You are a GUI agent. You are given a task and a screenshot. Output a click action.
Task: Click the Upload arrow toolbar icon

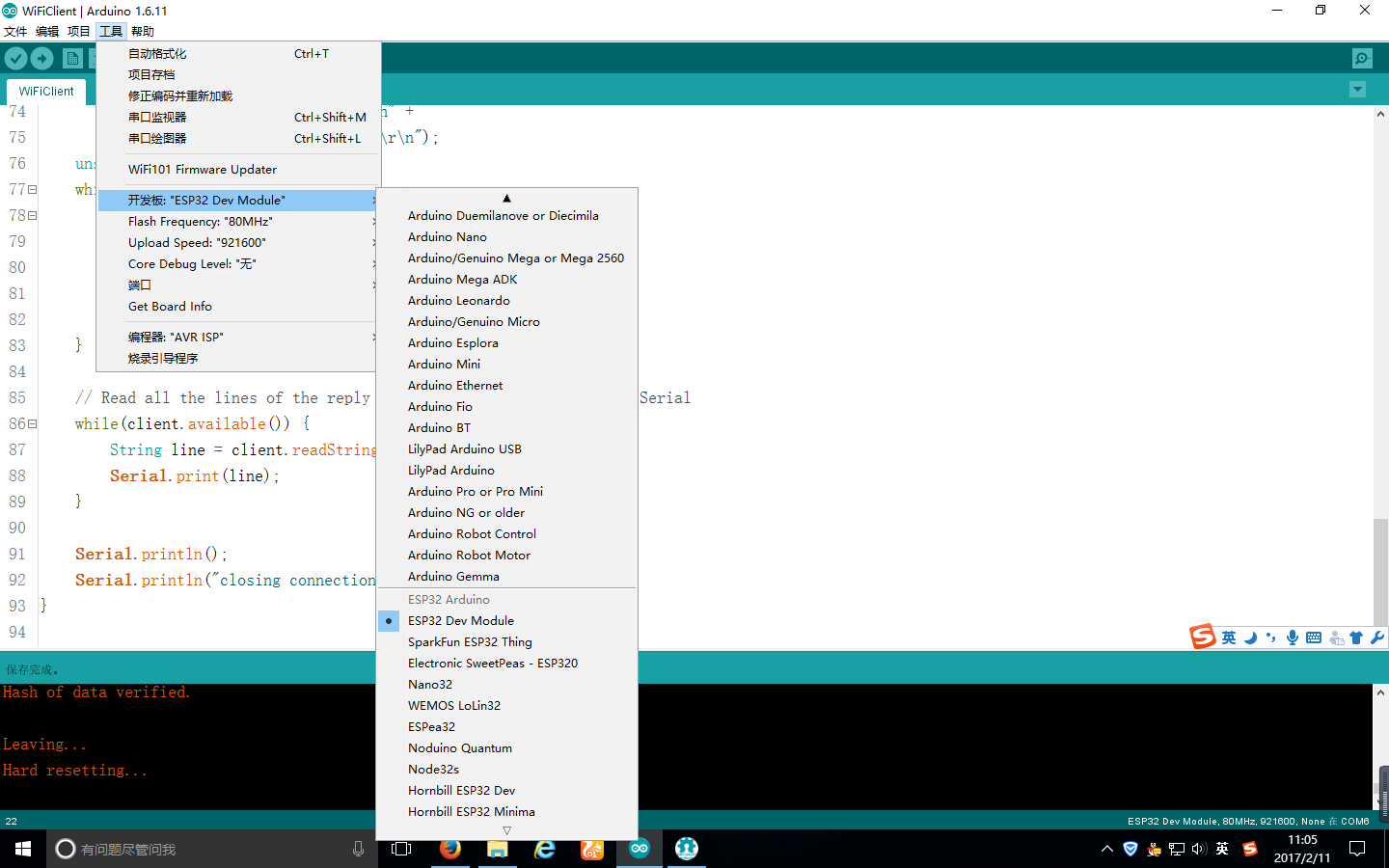pyautogui.click(x=42, y=59)
